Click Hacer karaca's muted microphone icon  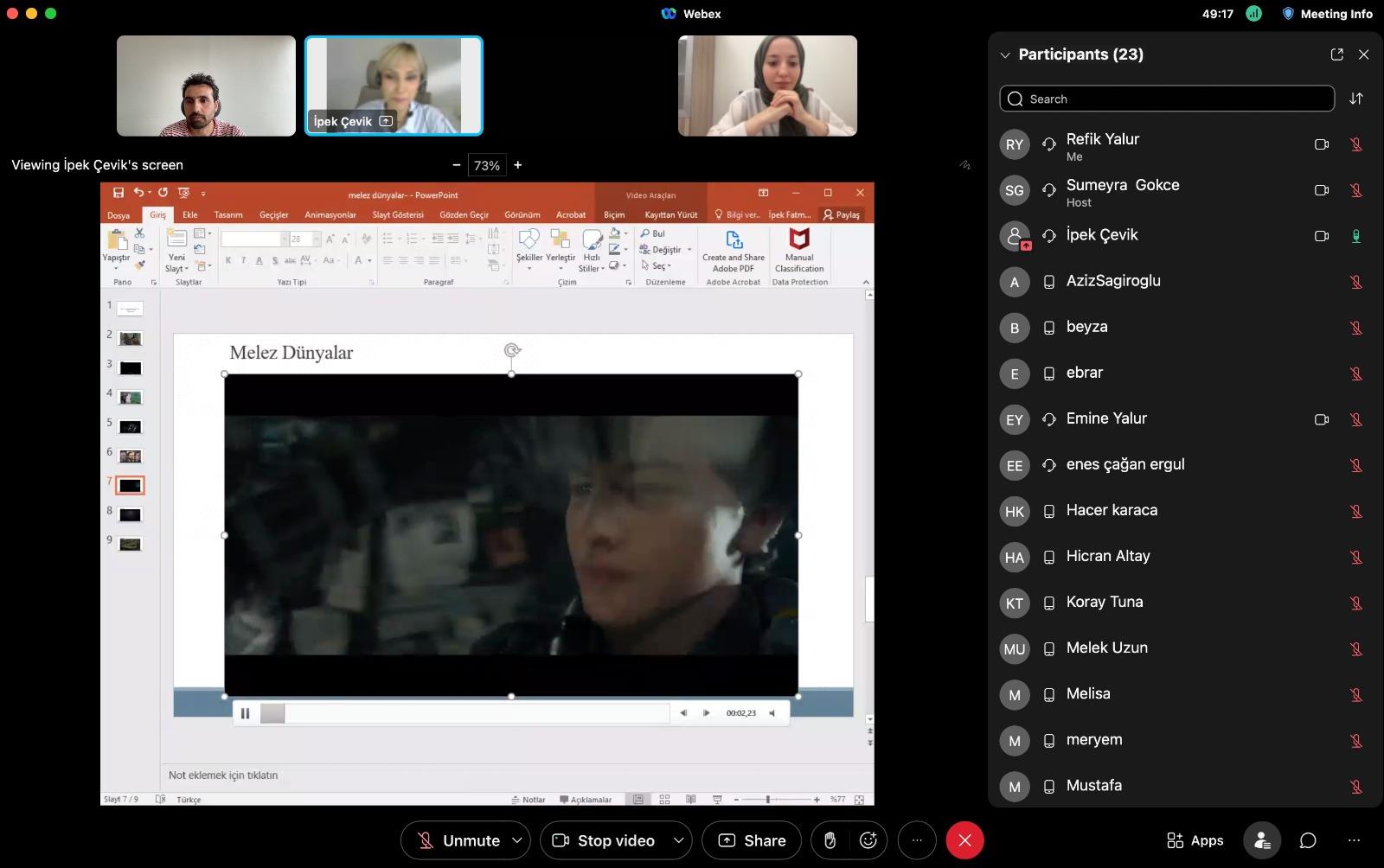(x=1356, y=511)
